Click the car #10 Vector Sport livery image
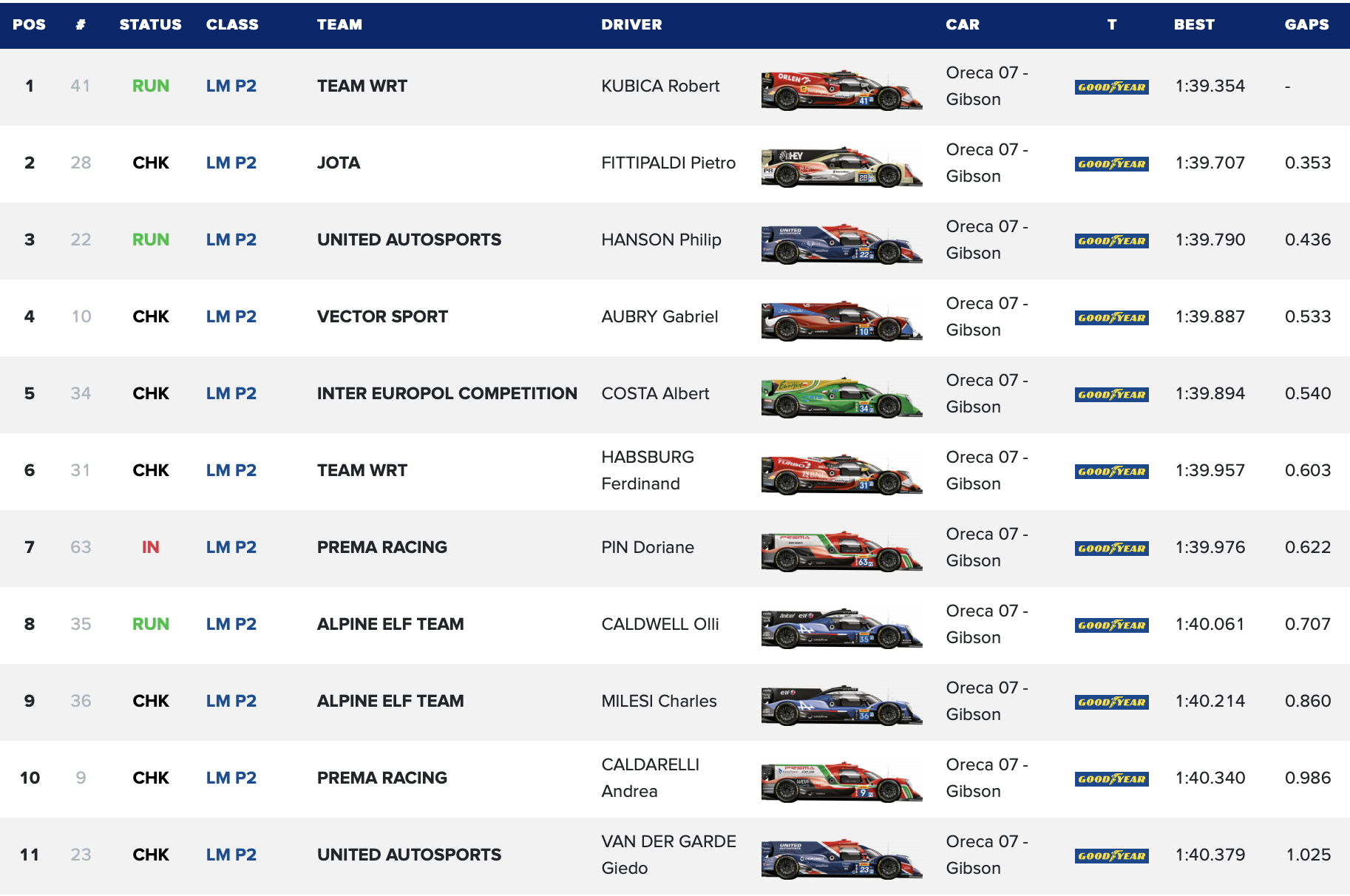Image resolution: width=1350 pixels, height=896 pixels. point(841,321)
